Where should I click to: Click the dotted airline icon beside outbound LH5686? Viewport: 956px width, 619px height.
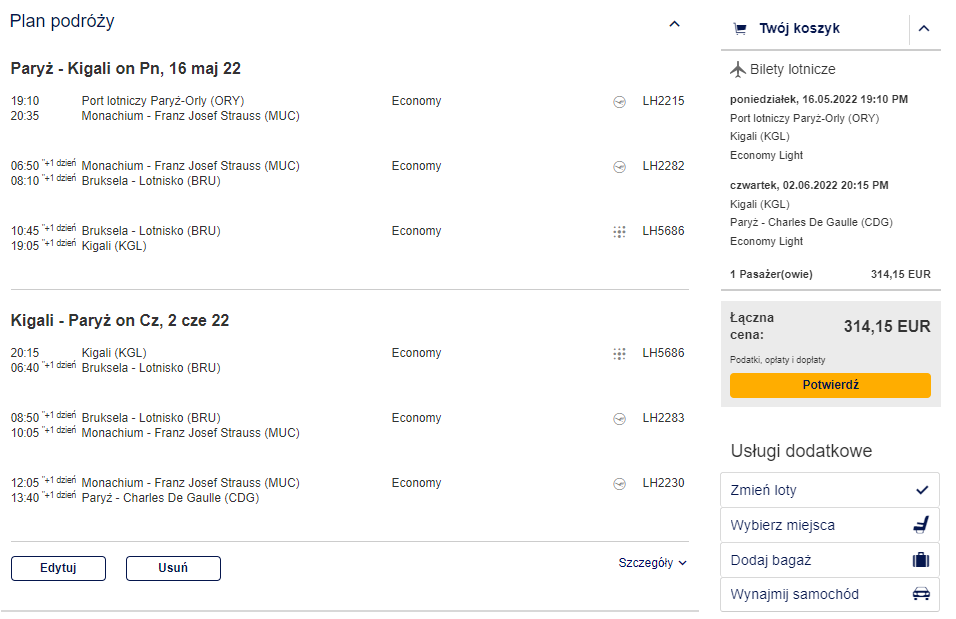tap(619, 232)
